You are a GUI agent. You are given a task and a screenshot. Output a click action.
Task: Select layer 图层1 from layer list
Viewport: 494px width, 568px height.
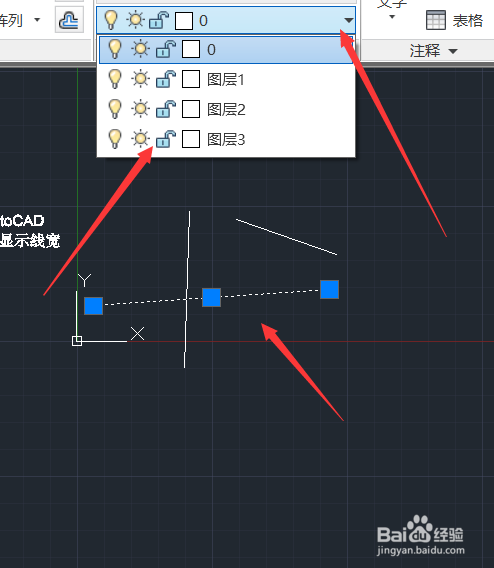pyautogui.click(x=226, y=79)
